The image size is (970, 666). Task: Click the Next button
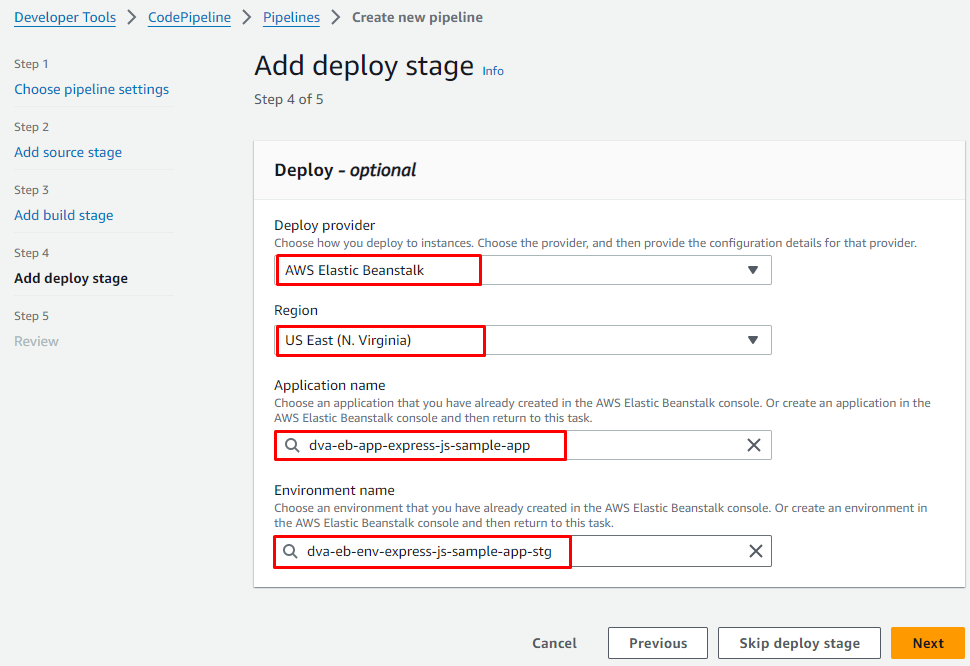point(927,643)
